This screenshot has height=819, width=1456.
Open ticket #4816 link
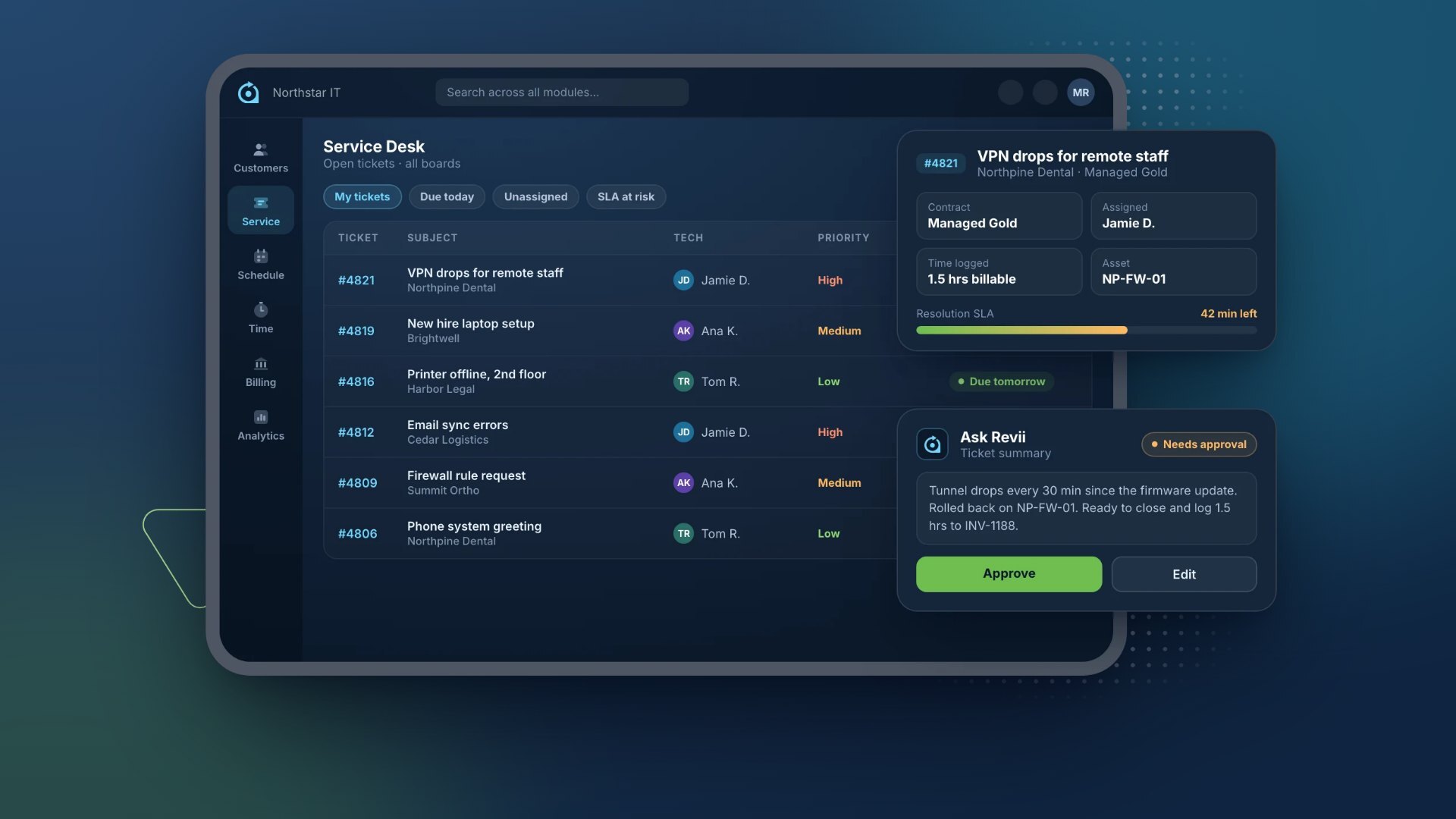tap(356, 381)
